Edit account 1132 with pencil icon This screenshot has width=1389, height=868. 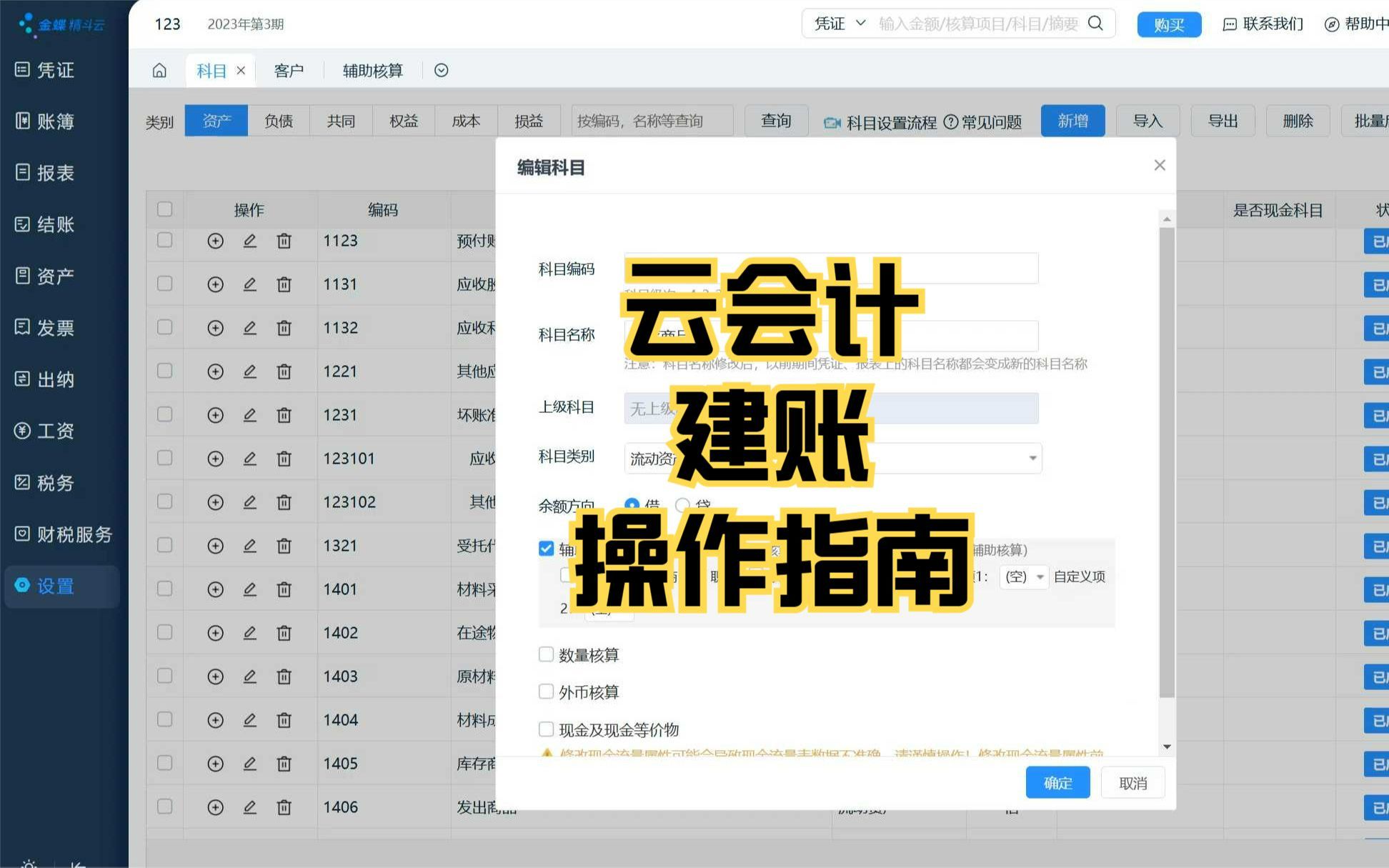[x=249, y=328]
